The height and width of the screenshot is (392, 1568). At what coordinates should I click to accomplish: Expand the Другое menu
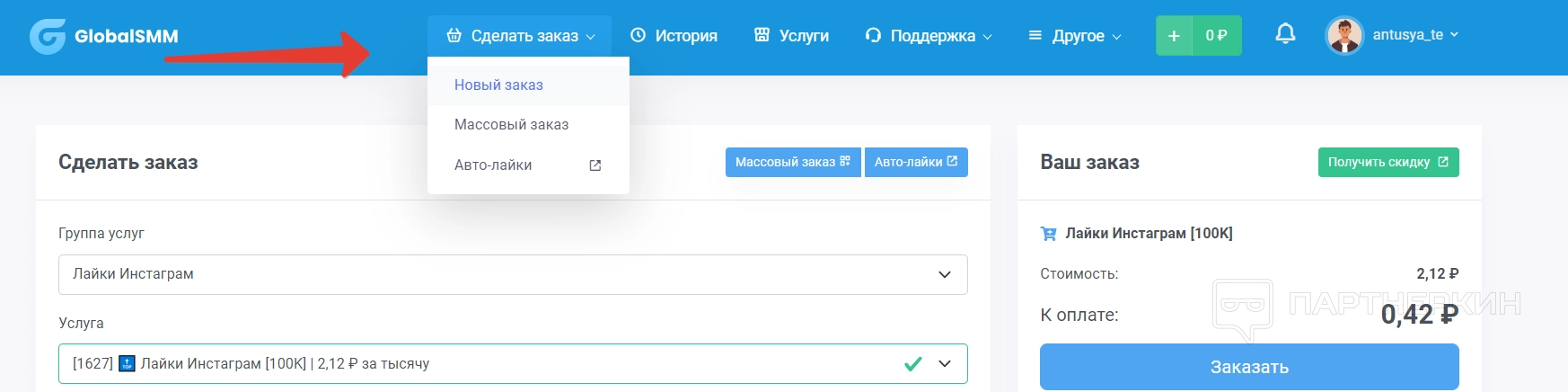click(1075, 36)
